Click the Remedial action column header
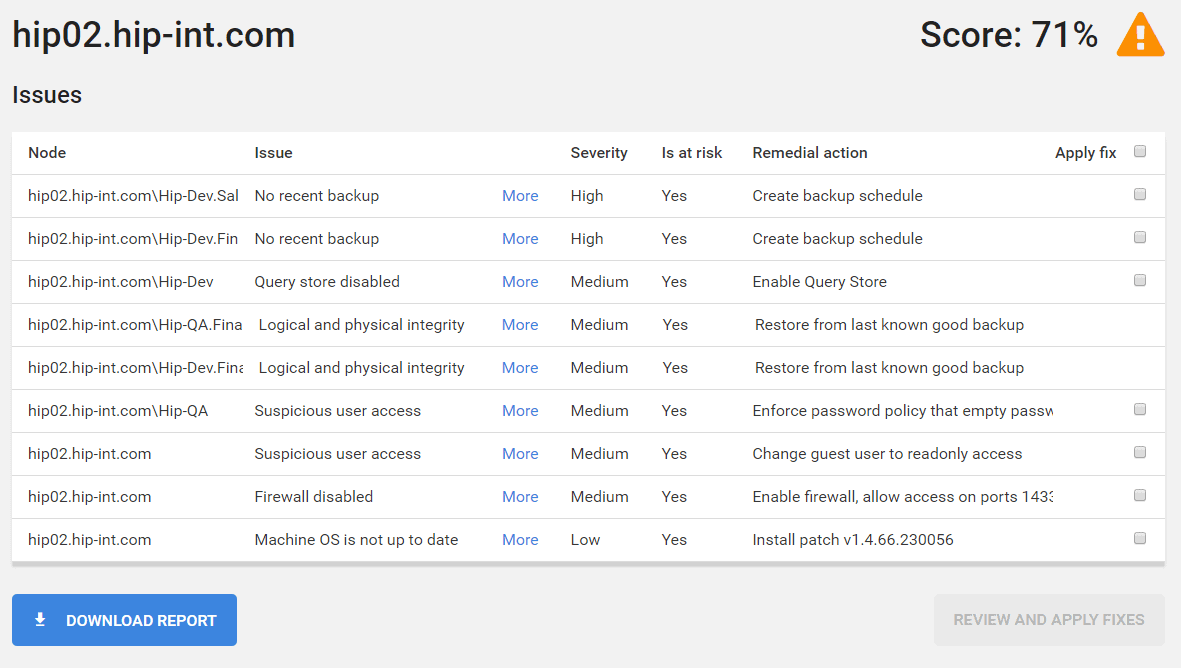This screenshot has width=1181, height=668. pyautogui.click(x=809, y=153)
